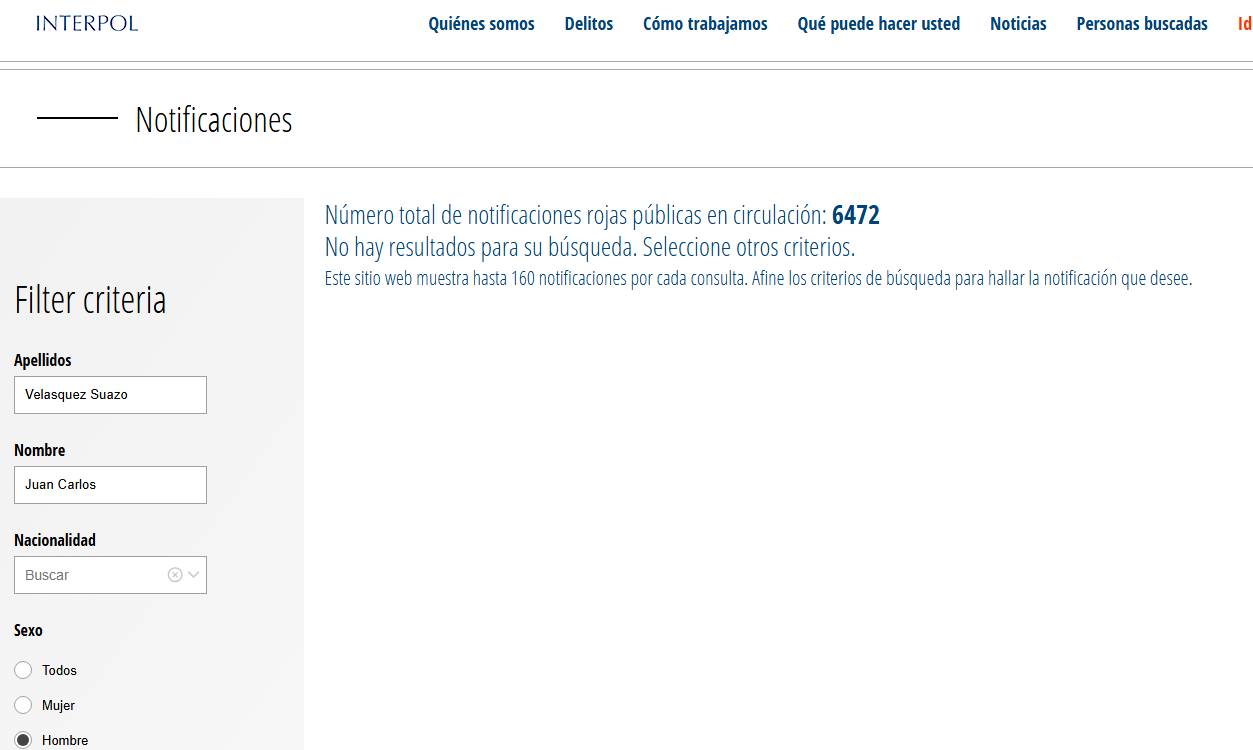Go to 'Personas buscadas' page
This screenshot has height=750, width=1253.
tap(1141, 24)
